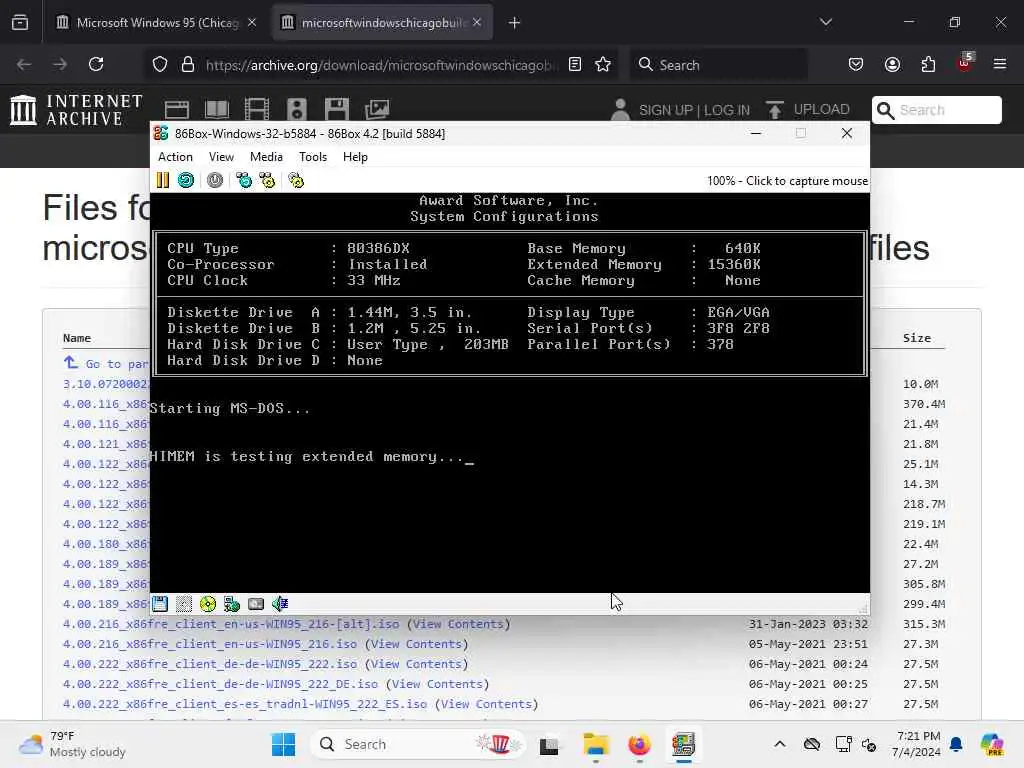Open the Save to Pocket icon

point(856,64)
